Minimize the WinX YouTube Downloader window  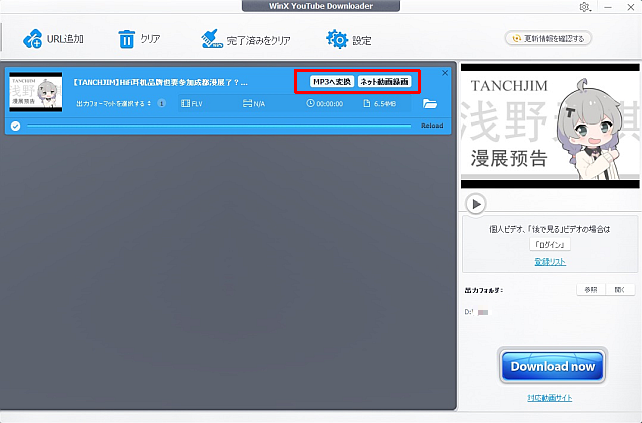click(608, 7)
